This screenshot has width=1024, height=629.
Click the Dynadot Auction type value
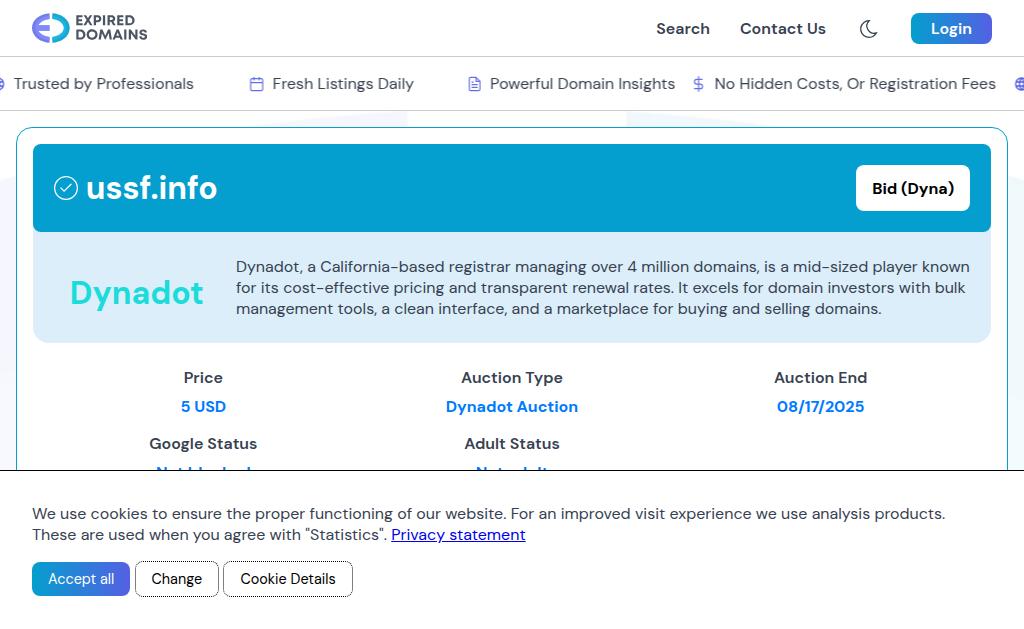tap(511, 407)
